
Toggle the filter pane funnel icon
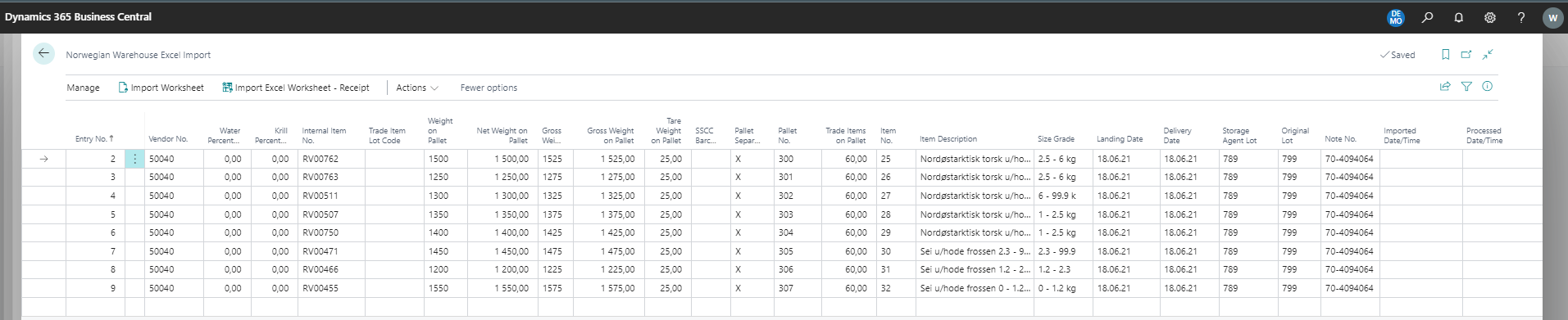click(x=1466, y=87)
